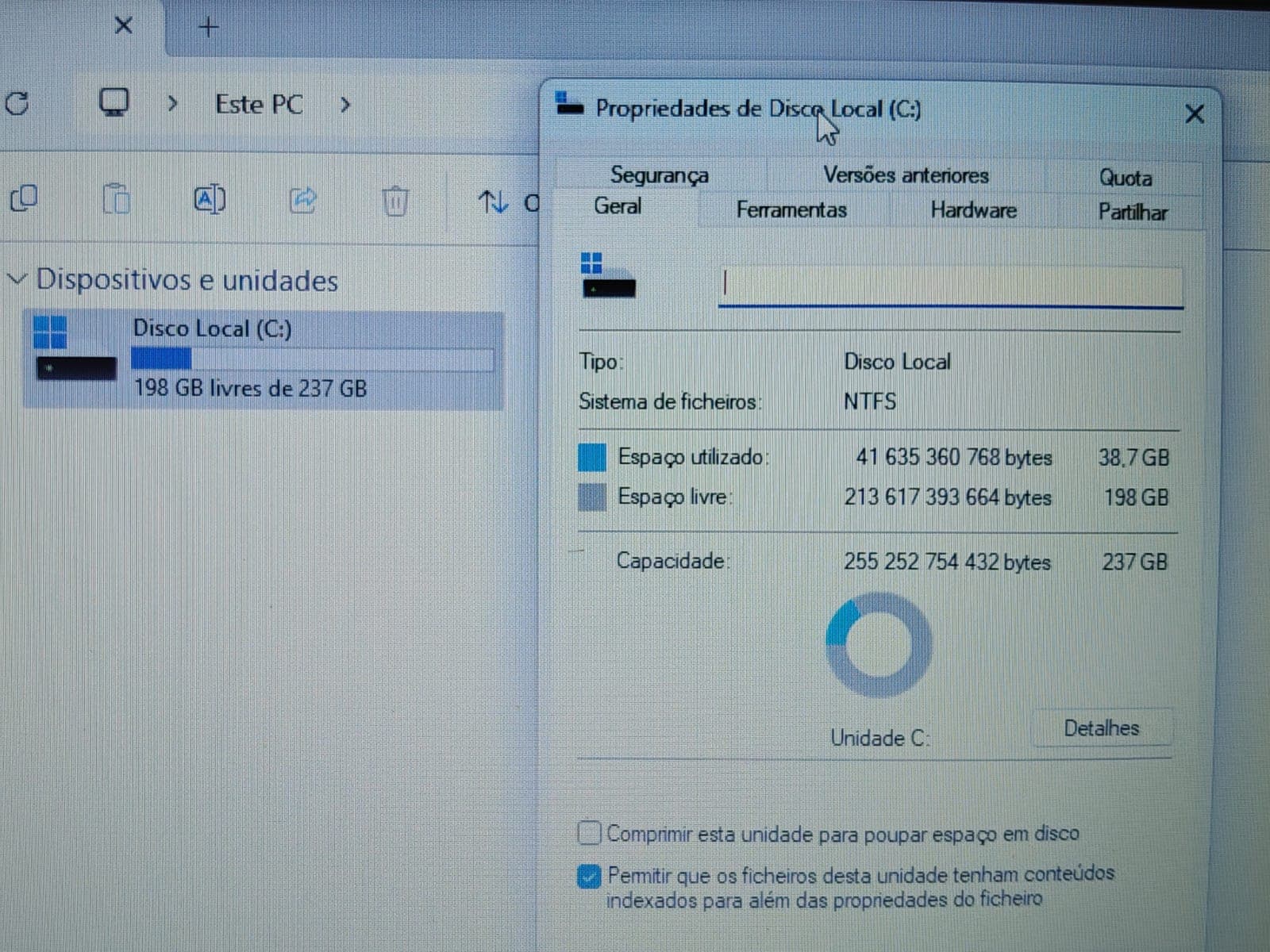Click the Copy icon in Explorer toolbar
Image resolution: width=1270 pixels, height=952 pixels.
24,198
